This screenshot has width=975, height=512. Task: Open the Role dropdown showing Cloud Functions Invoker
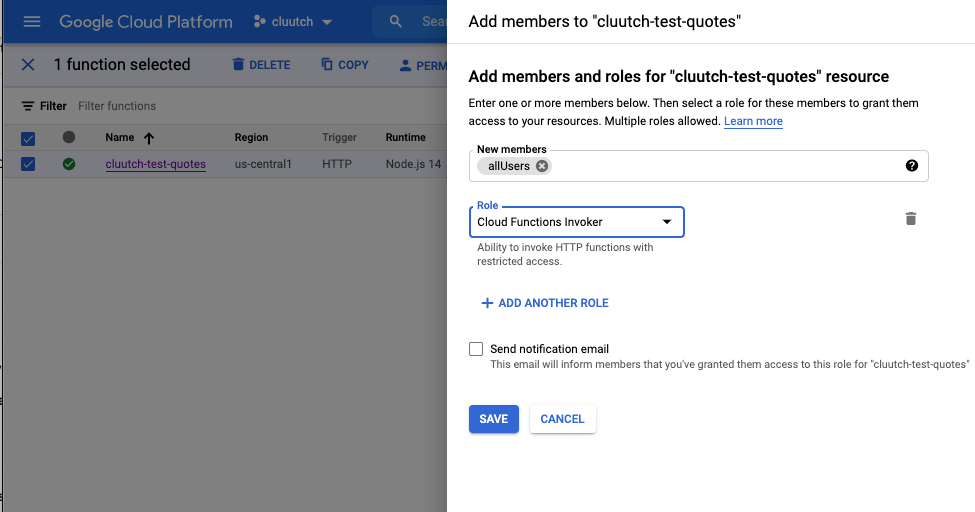tap(576, 222)
